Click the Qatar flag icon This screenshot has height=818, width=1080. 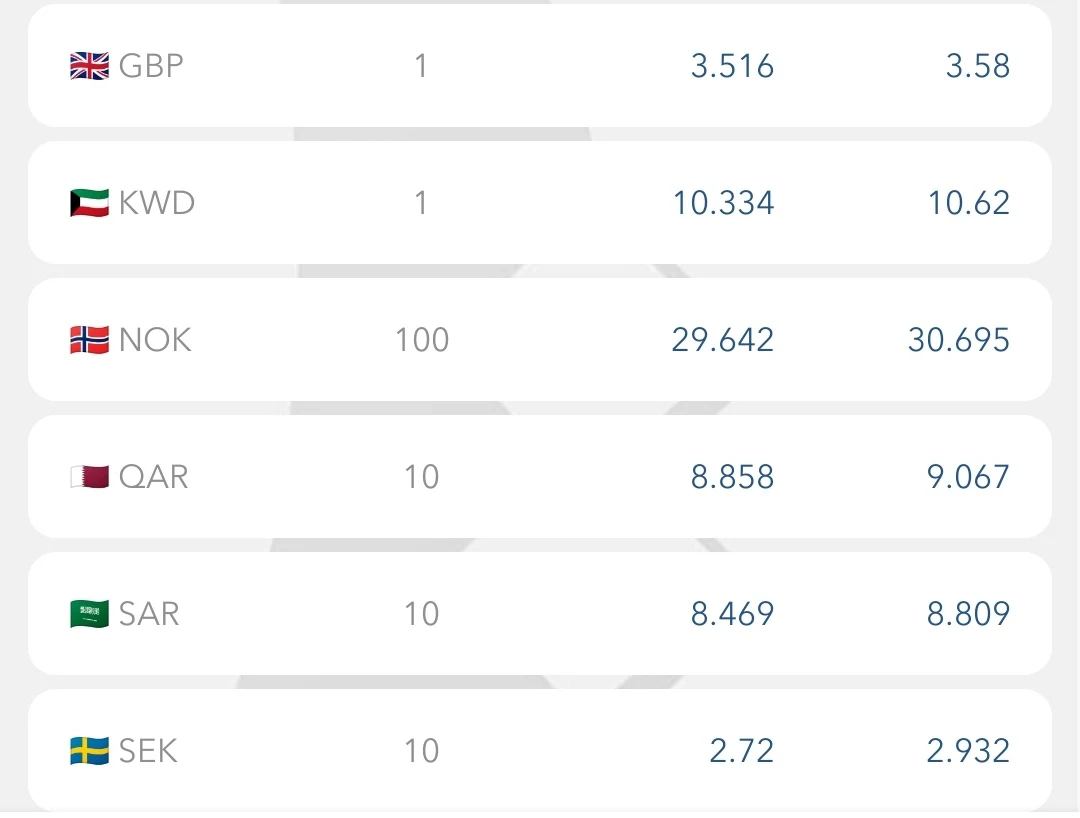tap(89, 478)
